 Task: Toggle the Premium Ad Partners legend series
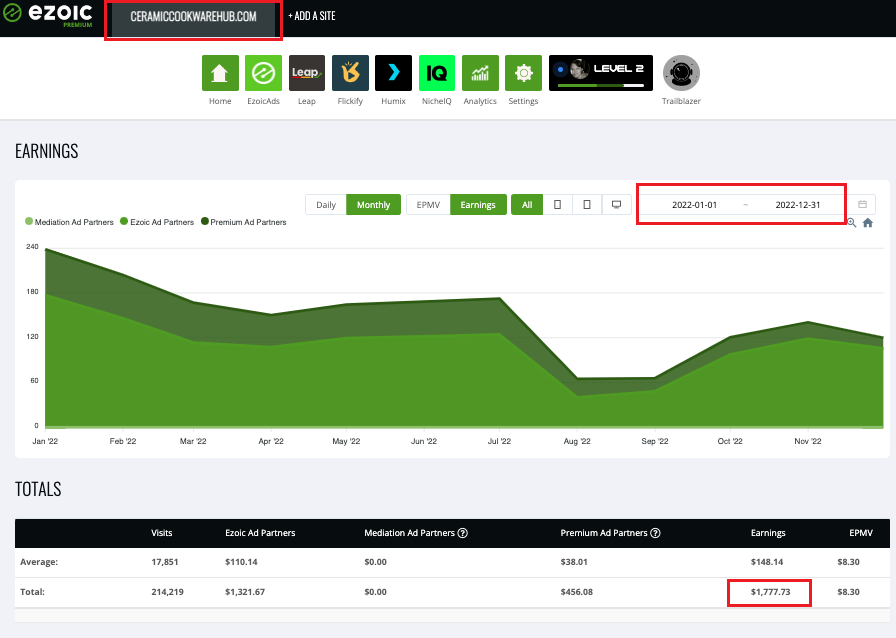click(x=243, y=222)
